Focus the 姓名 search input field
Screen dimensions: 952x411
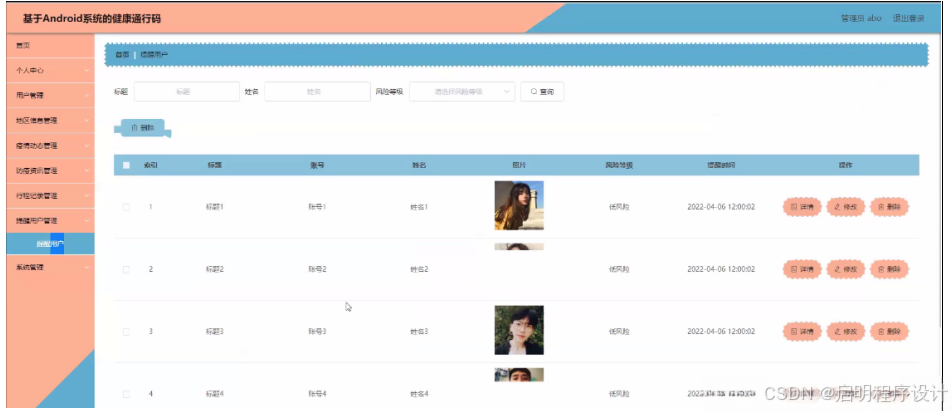317,92
